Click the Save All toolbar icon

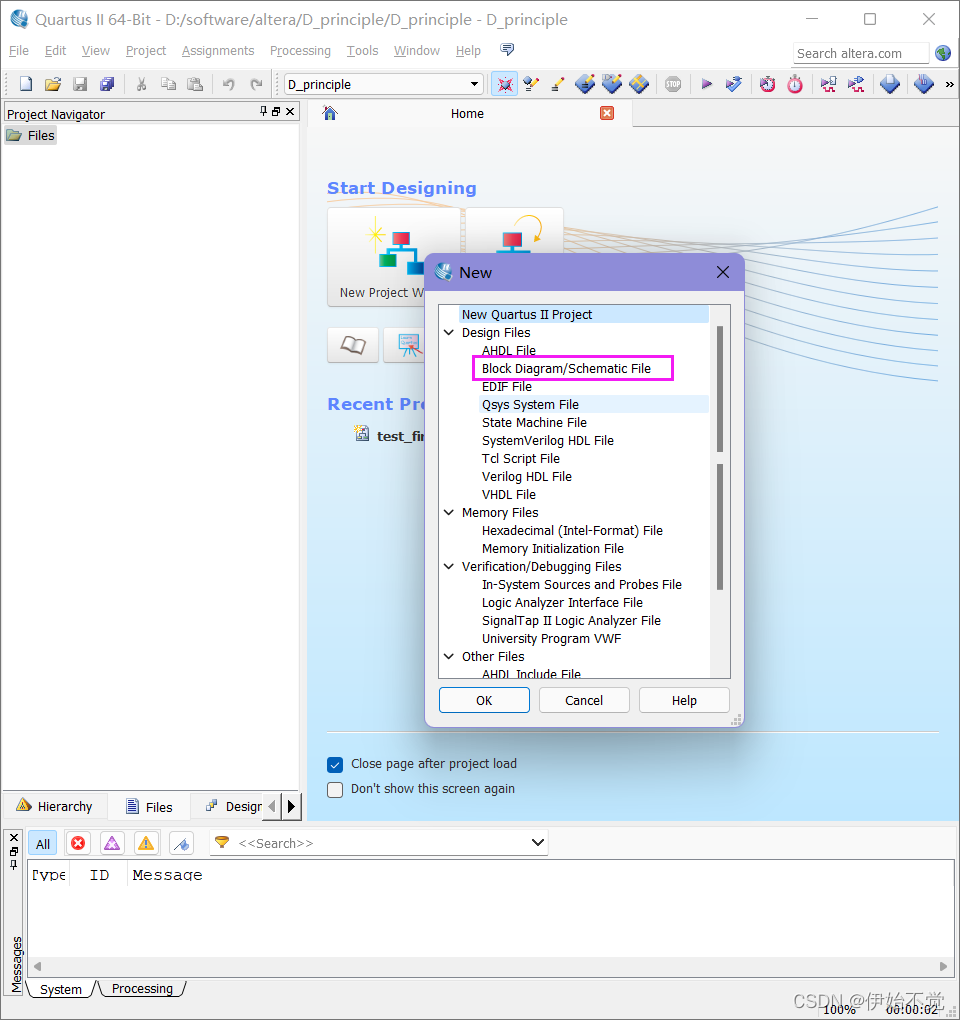click(x=107, y=84)
